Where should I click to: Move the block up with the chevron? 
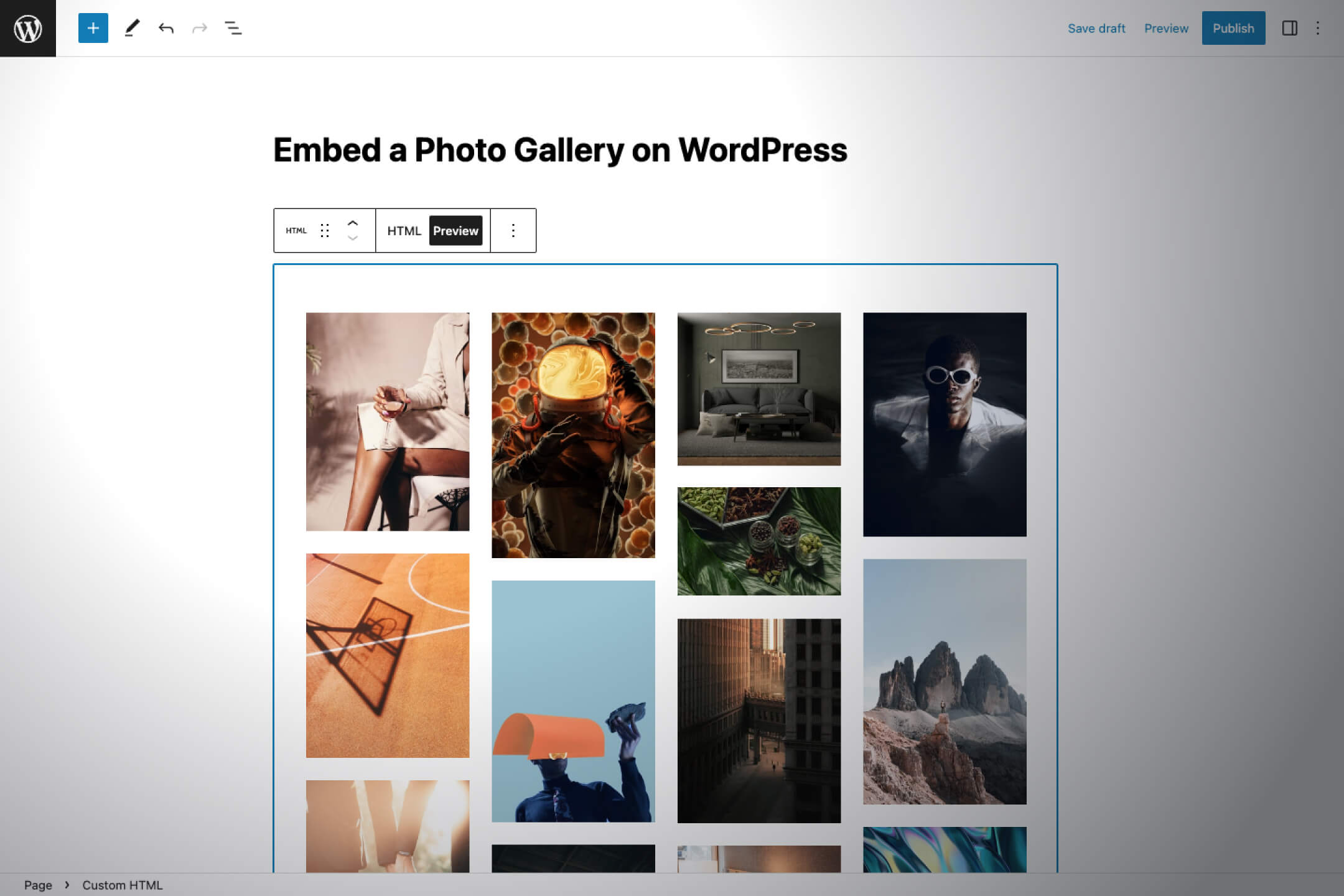pos(353,223)
